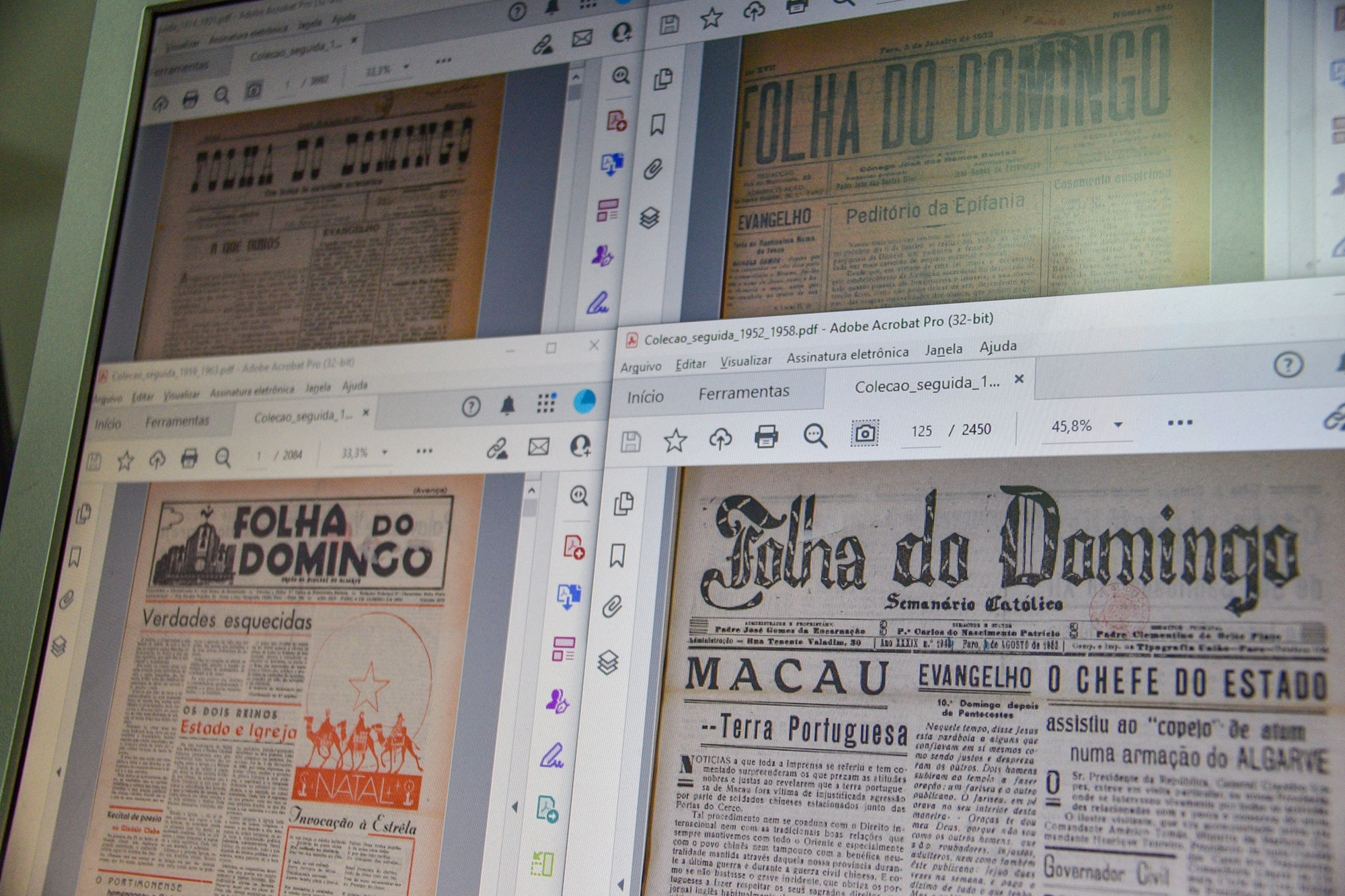Expand left navigation pane arrow in 1959_1963 window

59,772
